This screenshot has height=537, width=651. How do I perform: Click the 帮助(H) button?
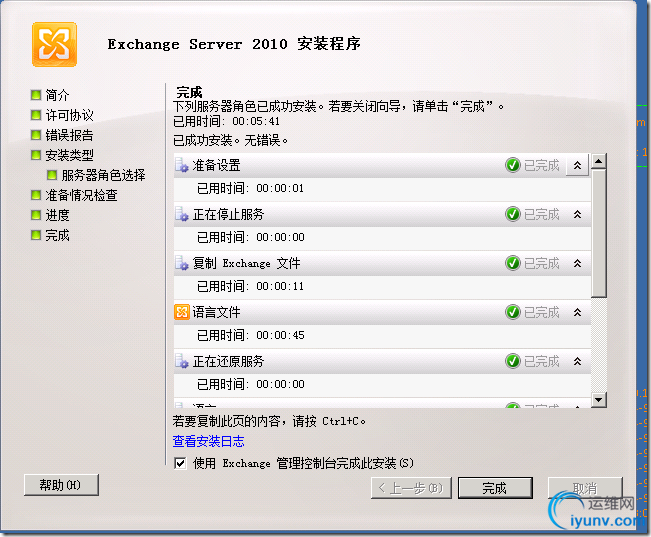coord(61,485)
